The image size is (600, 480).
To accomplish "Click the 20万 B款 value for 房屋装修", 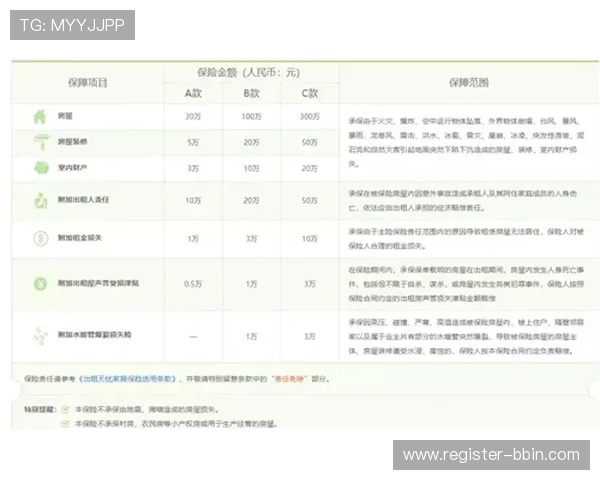I will tap(251, 142).
